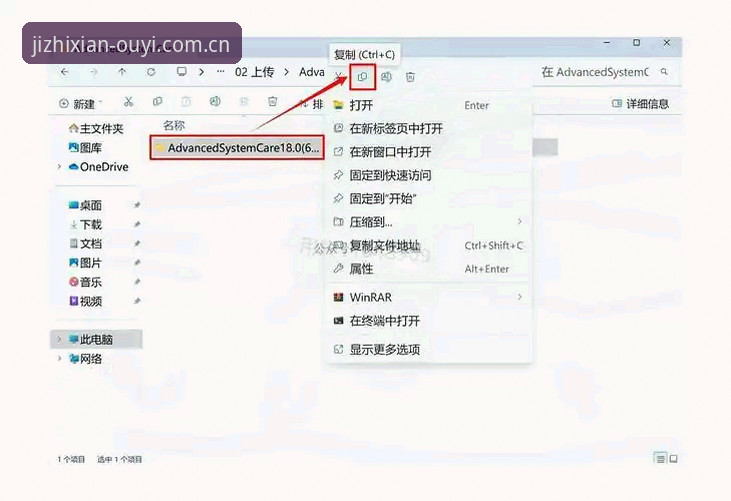Click the Delete trash icon in toolbar
The width and height of the screenshot is (731, 501).
click(x=273, y=102)
